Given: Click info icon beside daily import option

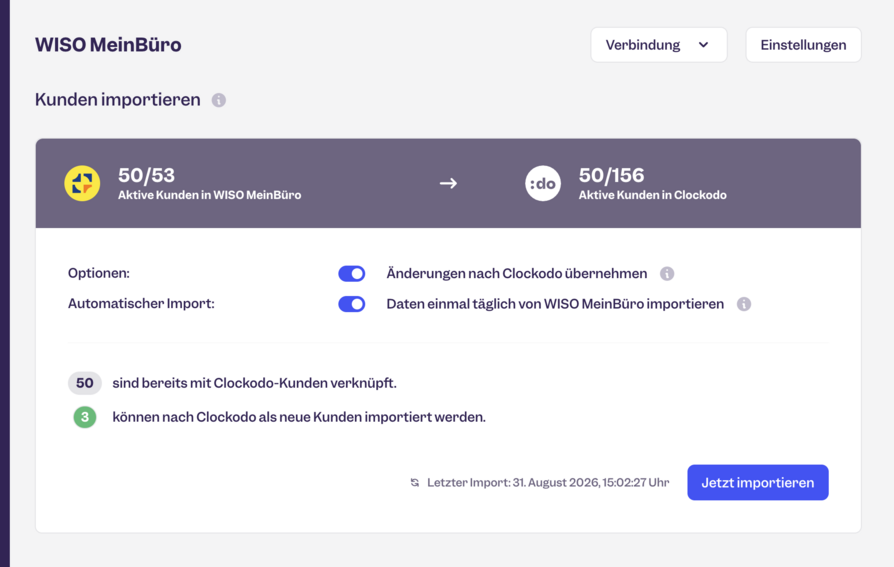Looking at the screenshot, I should pos(743,304).
